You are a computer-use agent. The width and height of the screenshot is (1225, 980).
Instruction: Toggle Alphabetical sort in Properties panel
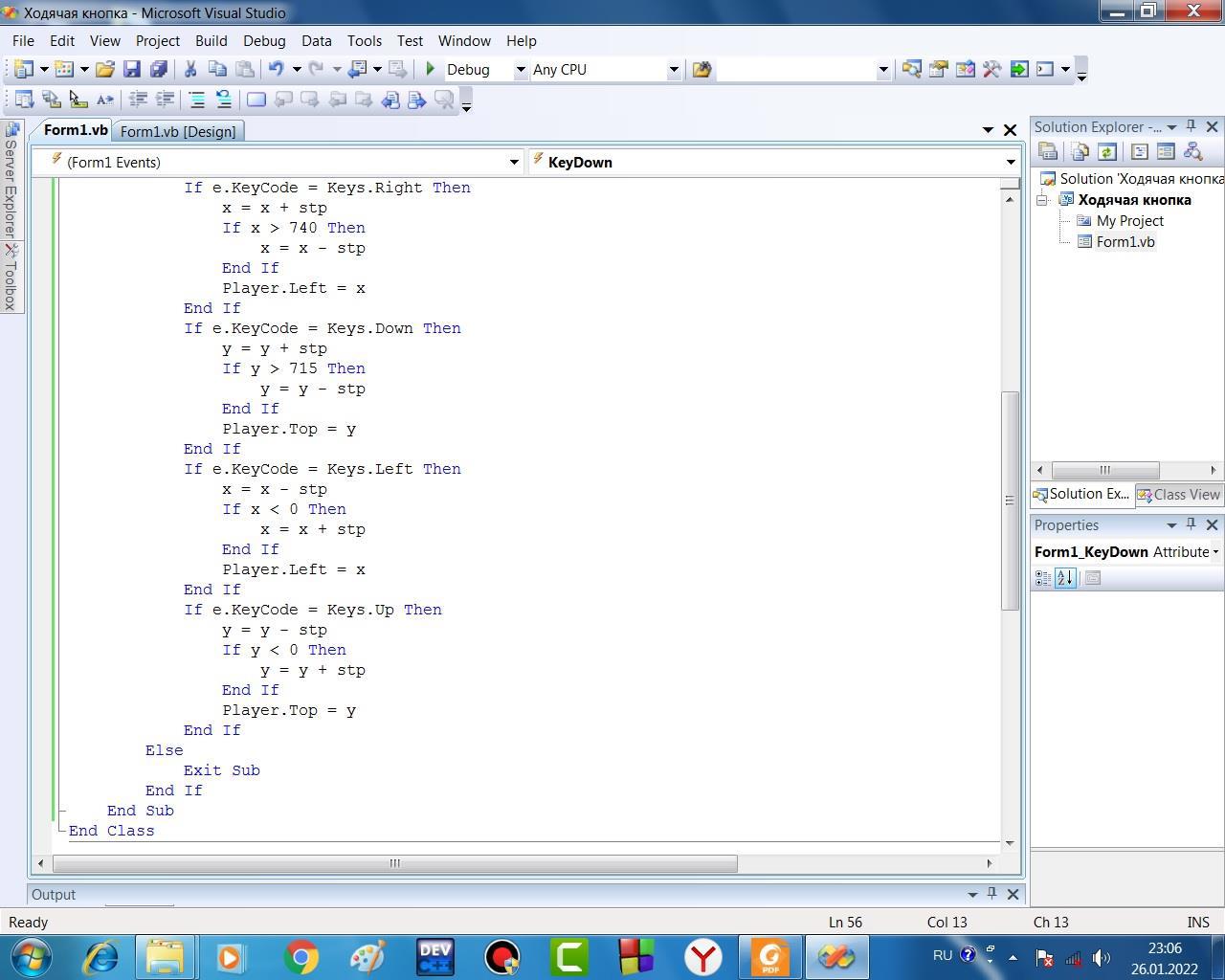(1065, 578)
